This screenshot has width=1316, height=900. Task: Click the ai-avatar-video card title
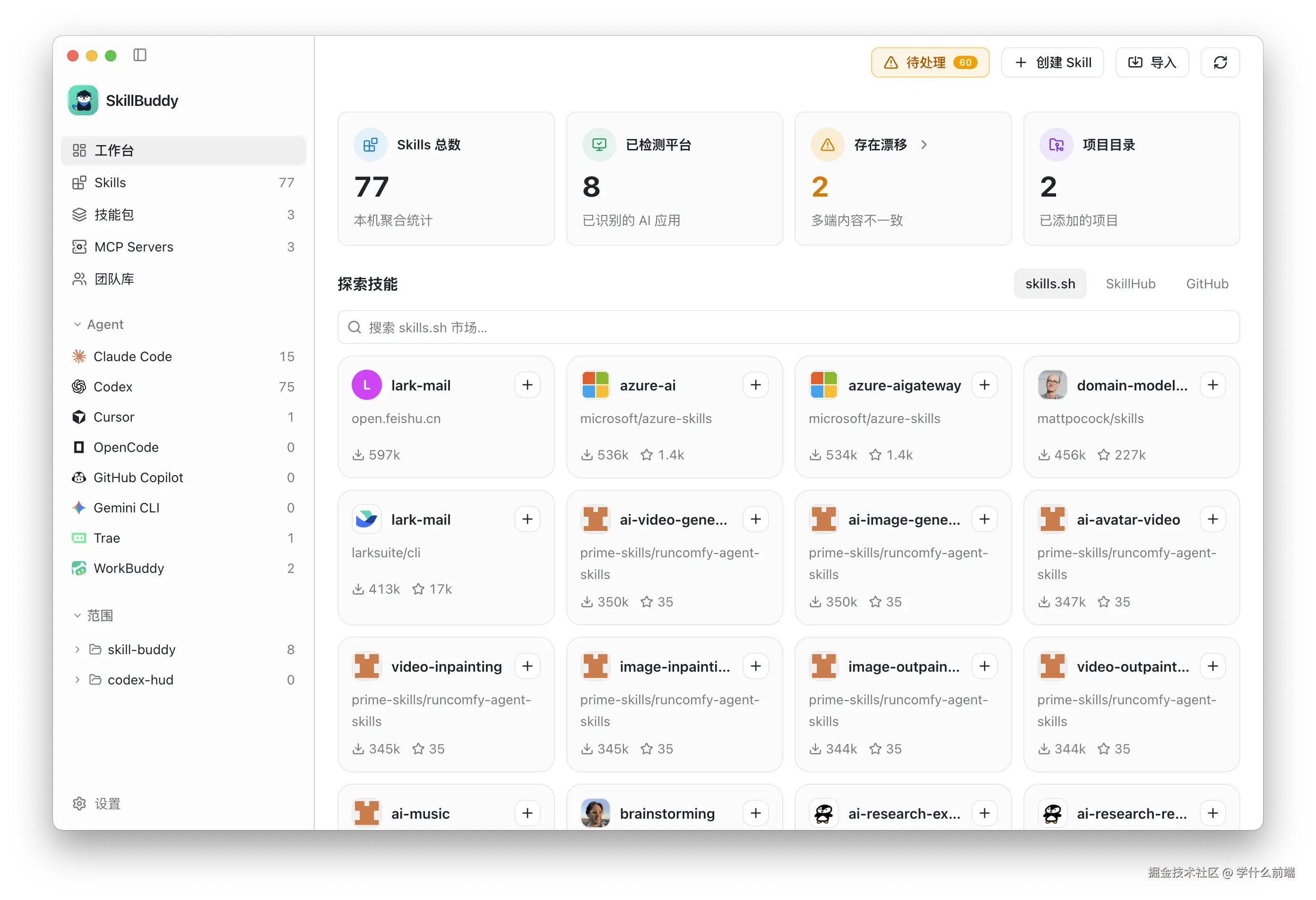coord(1128,519)
